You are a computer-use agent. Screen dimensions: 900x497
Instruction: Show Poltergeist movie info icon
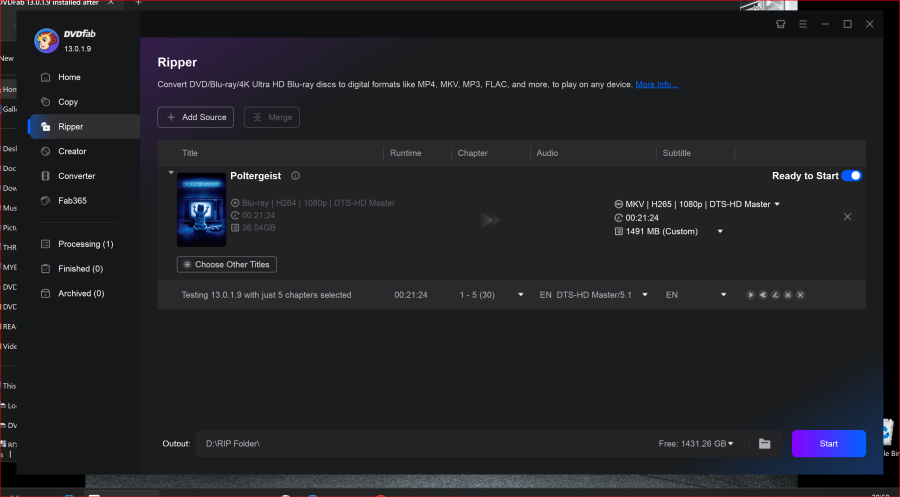pyautogui.click(x=296, y=176)
